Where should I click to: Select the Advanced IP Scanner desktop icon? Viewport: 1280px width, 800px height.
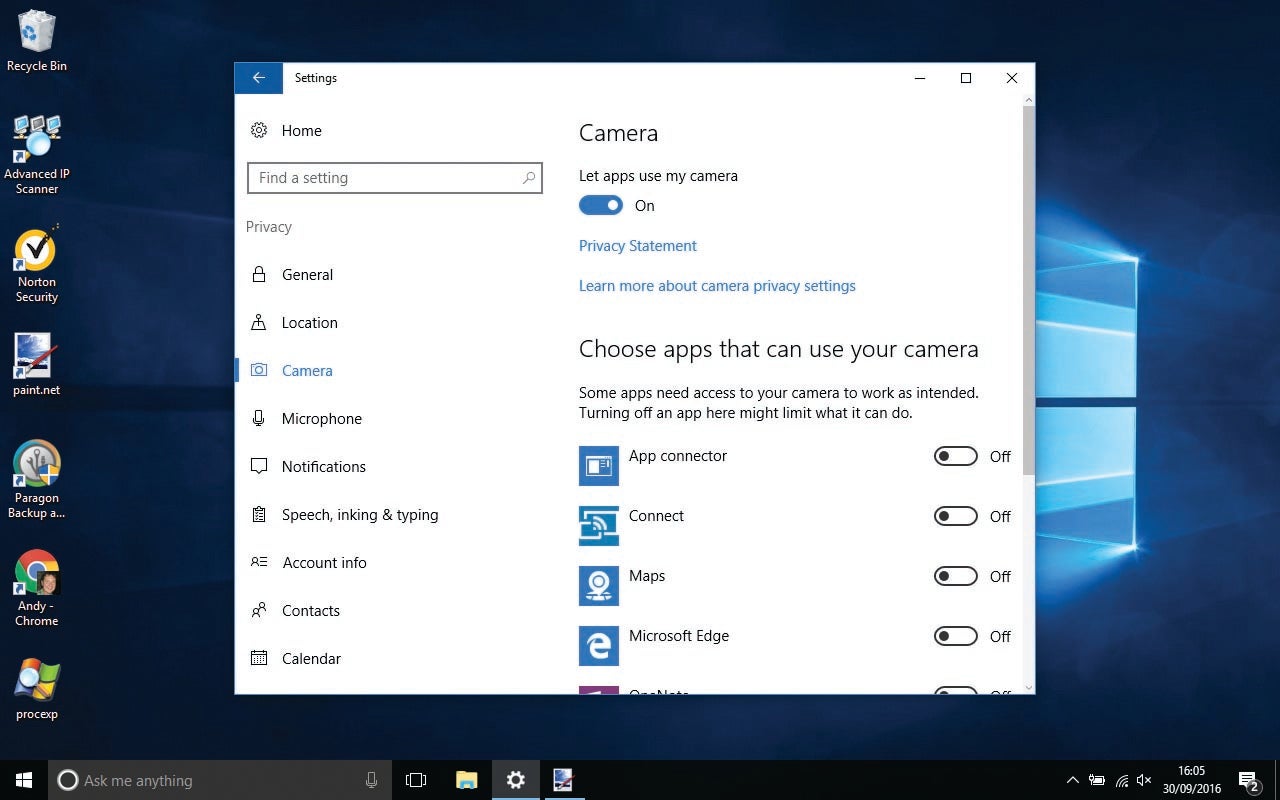(37, 155)
